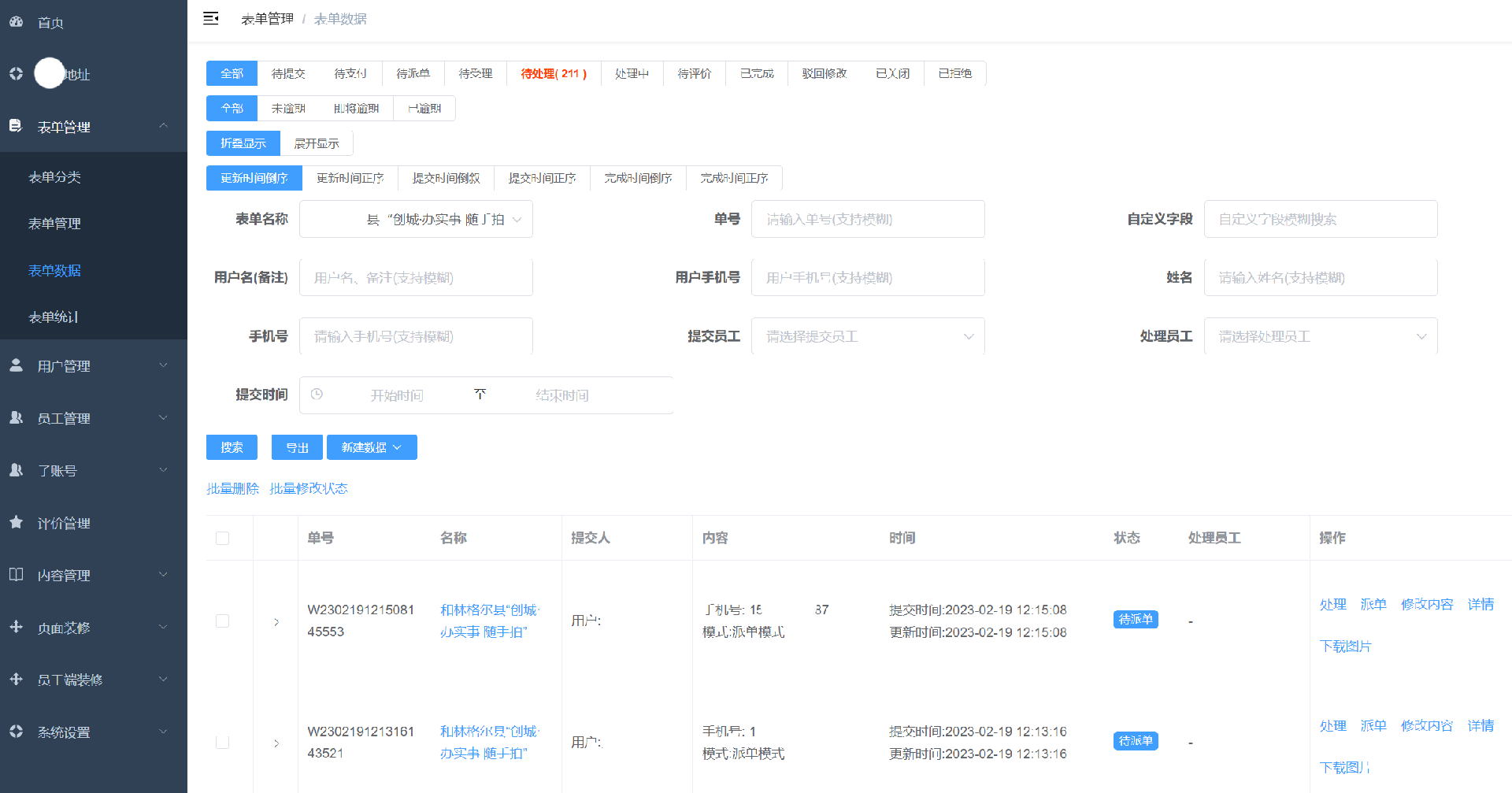Click the 用户名(备注) input field
1512x793 pixels.
coord(416,277)
